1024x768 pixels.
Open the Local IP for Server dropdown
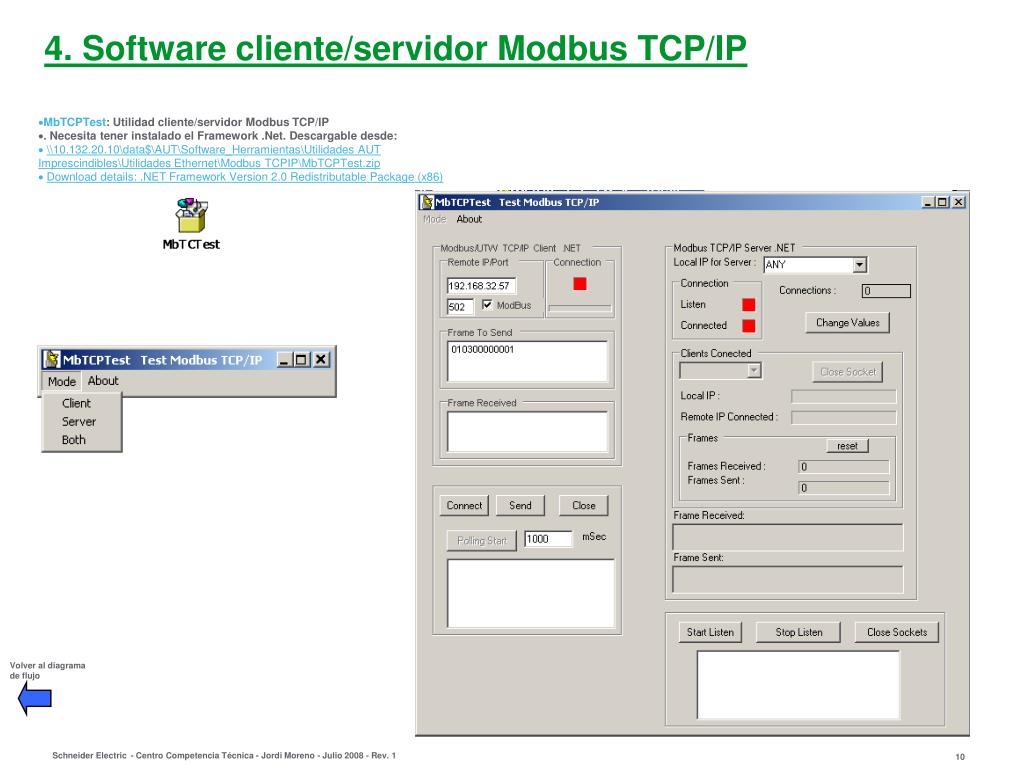pyautogui.click(x=860, y=264)
